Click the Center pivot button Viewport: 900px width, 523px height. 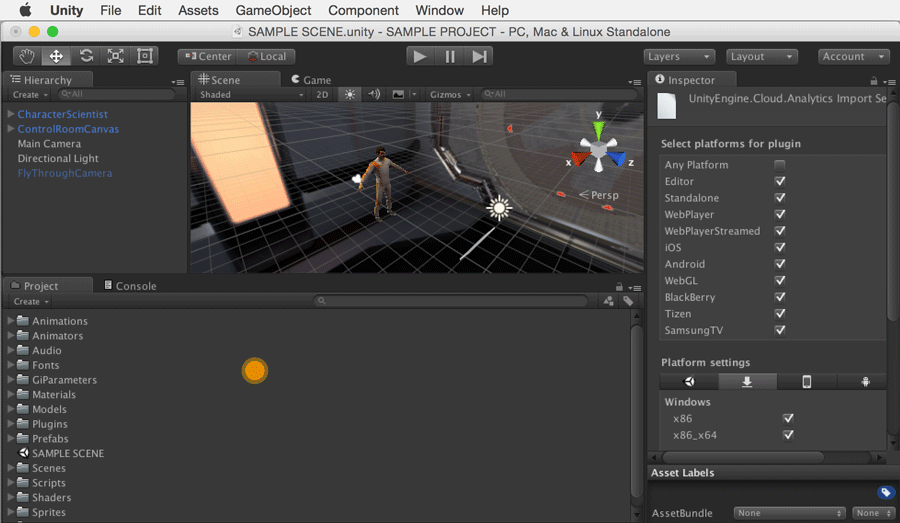point(207,57)
